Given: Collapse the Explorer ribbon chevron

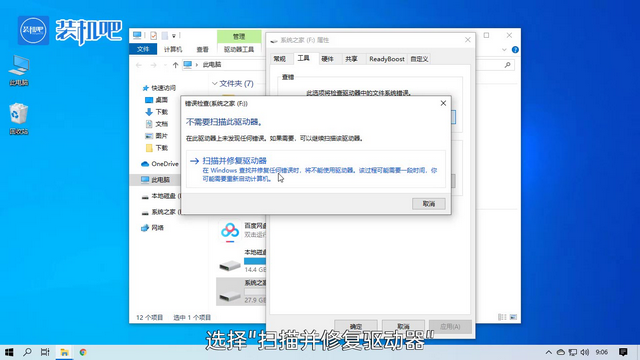Looking at the screenshot, I should point(504,49).
